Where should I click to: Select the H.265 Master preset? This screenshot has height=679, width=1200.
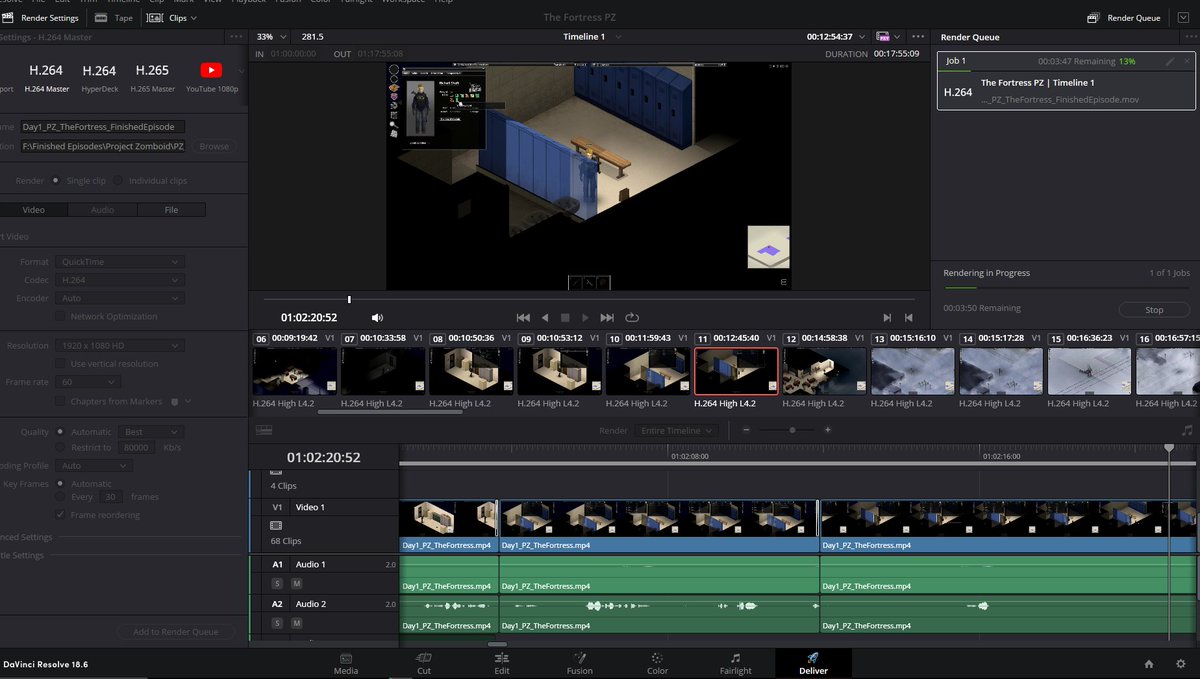tap(152, 77)
